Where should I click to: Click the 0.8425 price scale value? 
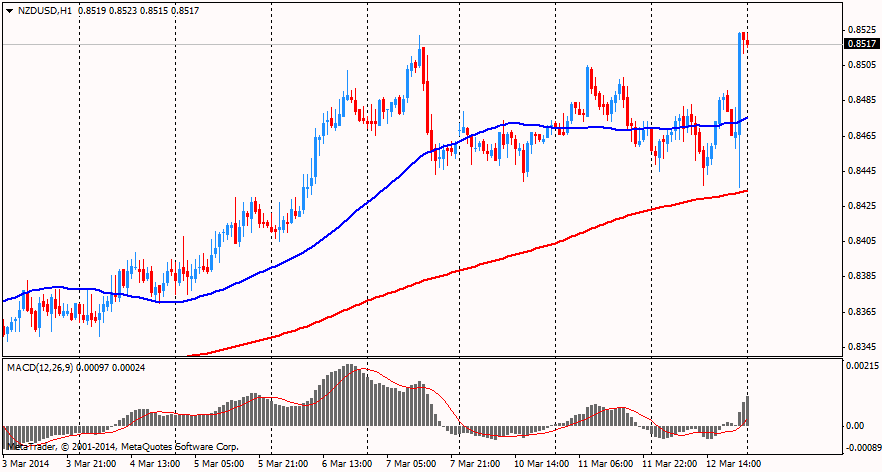(861, 206)
